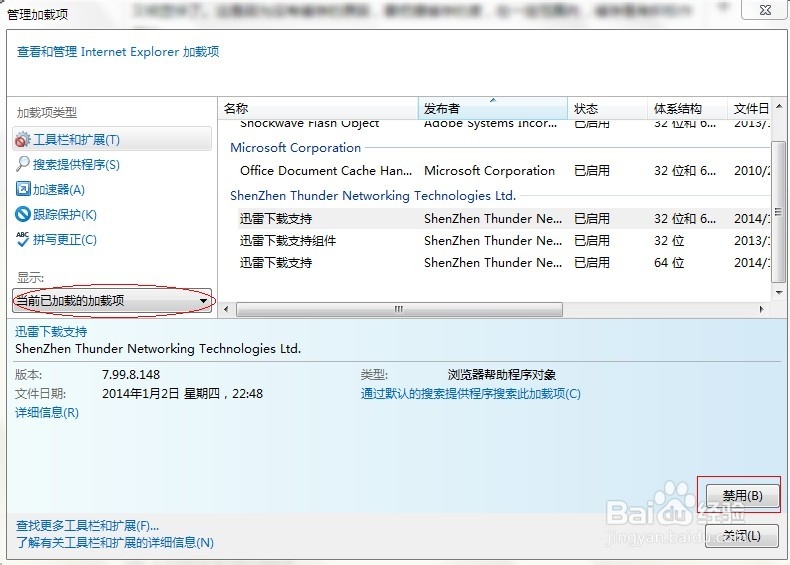Click the vertical scrollbar thumb
This screenshot has width=790, height=565.
[x=779, y=212]
